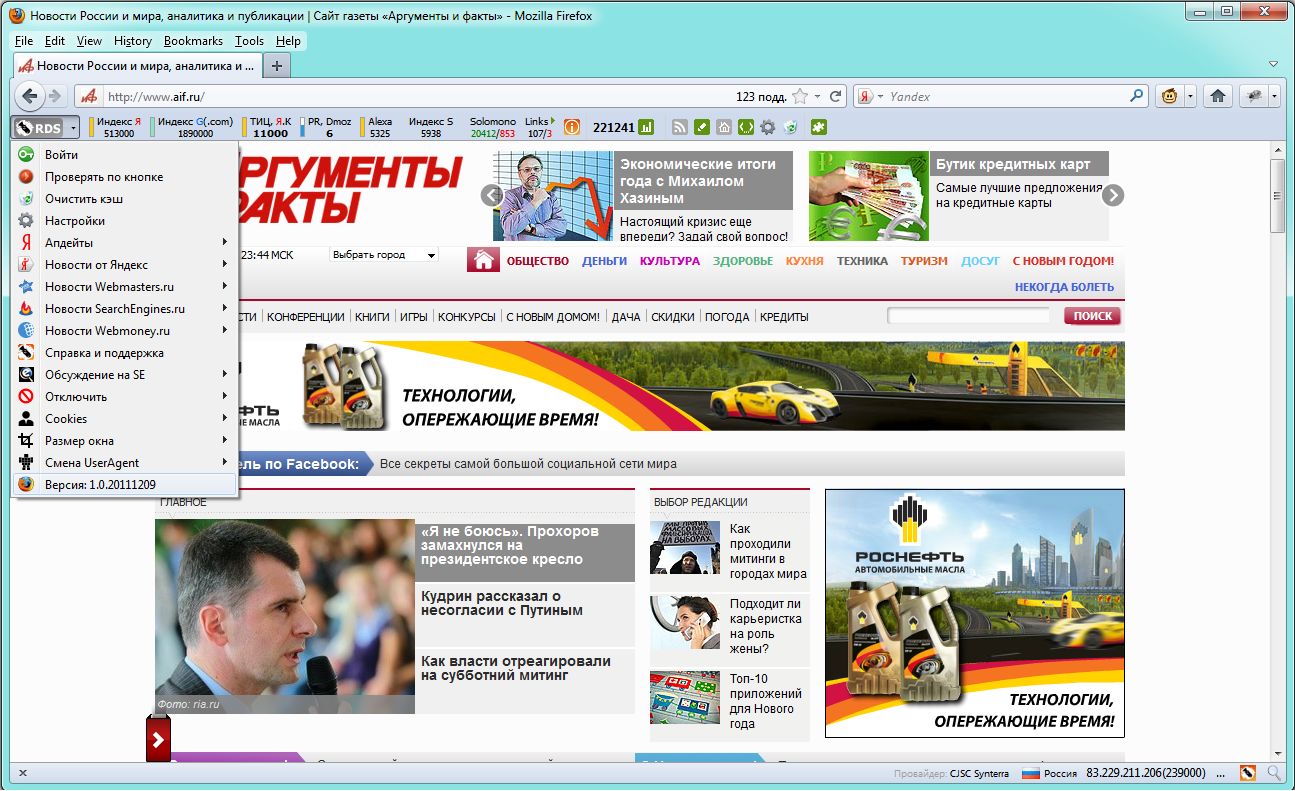This screenshot has width=1295, height=791.
Task: Expand 'Отключить' submenu
Action: point(125,397)
